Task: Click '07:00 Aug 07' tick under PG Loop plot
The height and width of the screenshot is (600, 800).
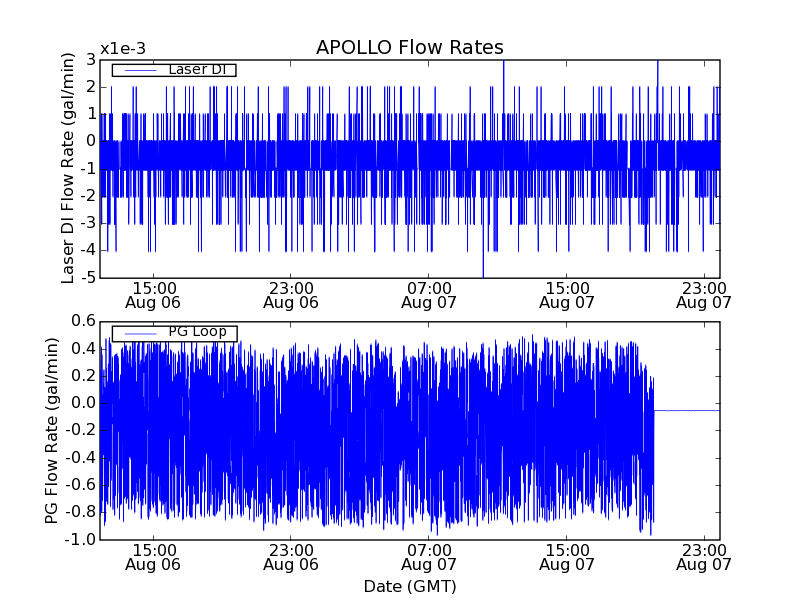Action: [429, 557]
